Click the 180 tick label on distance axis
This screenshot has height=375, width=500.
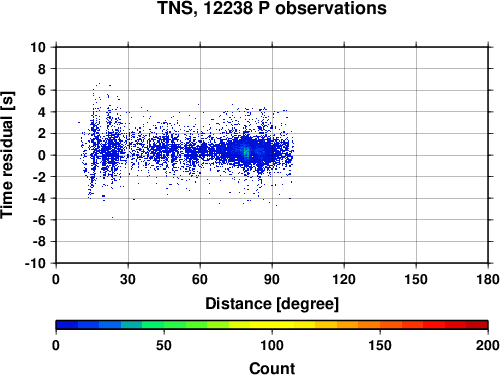pyautogui.click(x=488, y=279)
